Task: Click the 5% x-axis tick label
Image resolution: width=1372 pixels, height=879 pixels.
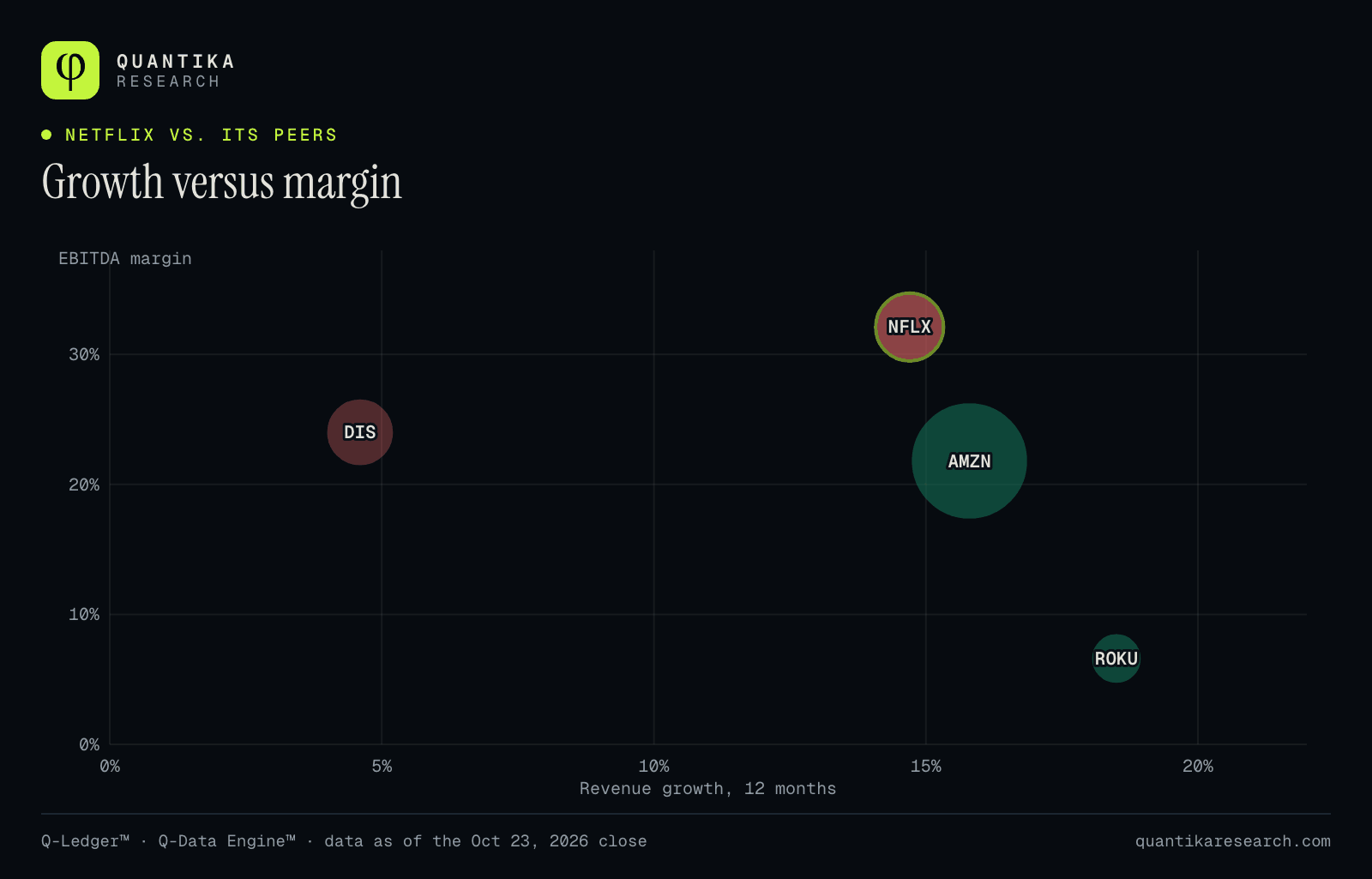Action: coord(382,766)
